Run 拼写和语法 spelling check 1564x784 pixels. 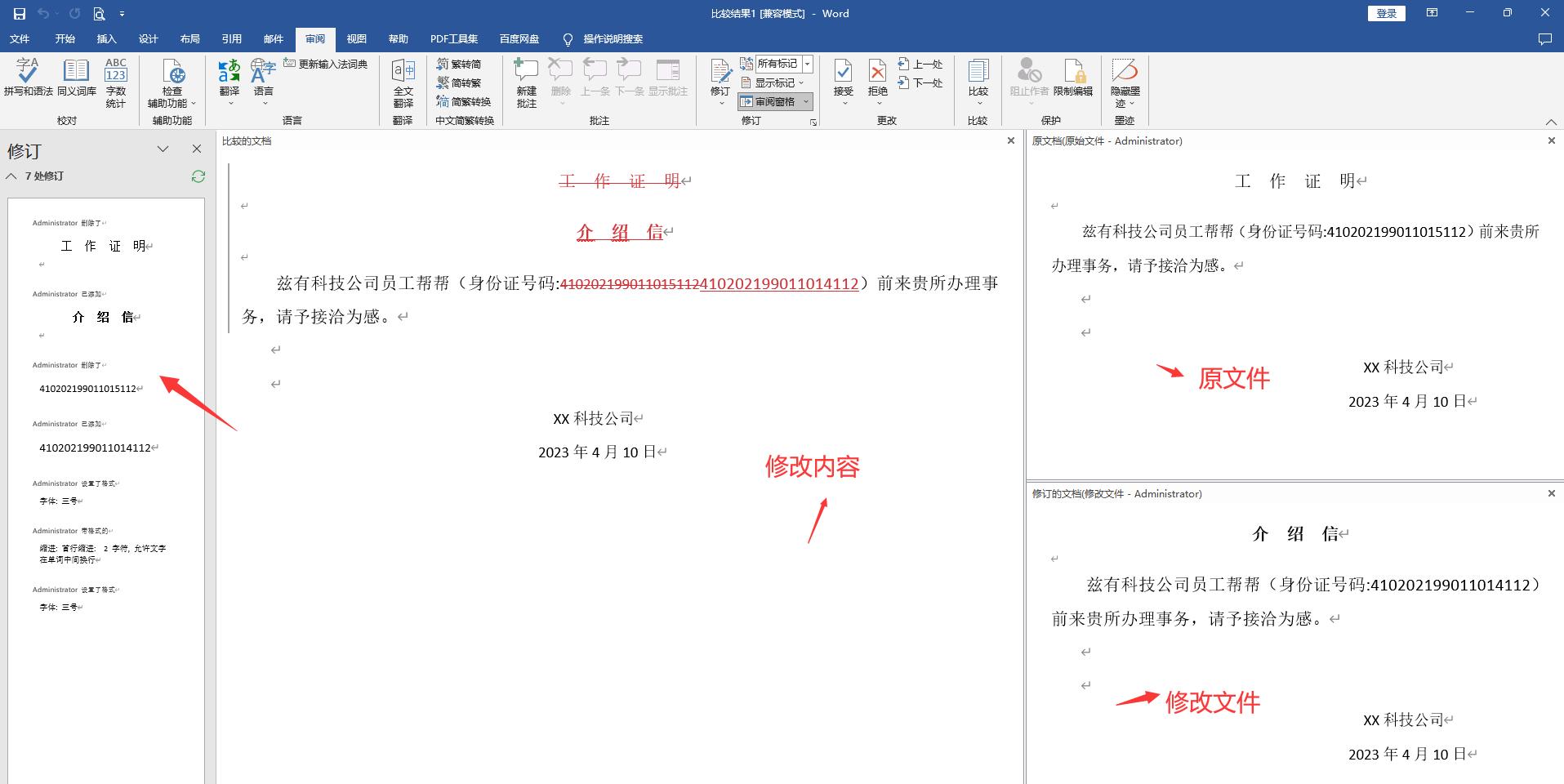[27, 82]
